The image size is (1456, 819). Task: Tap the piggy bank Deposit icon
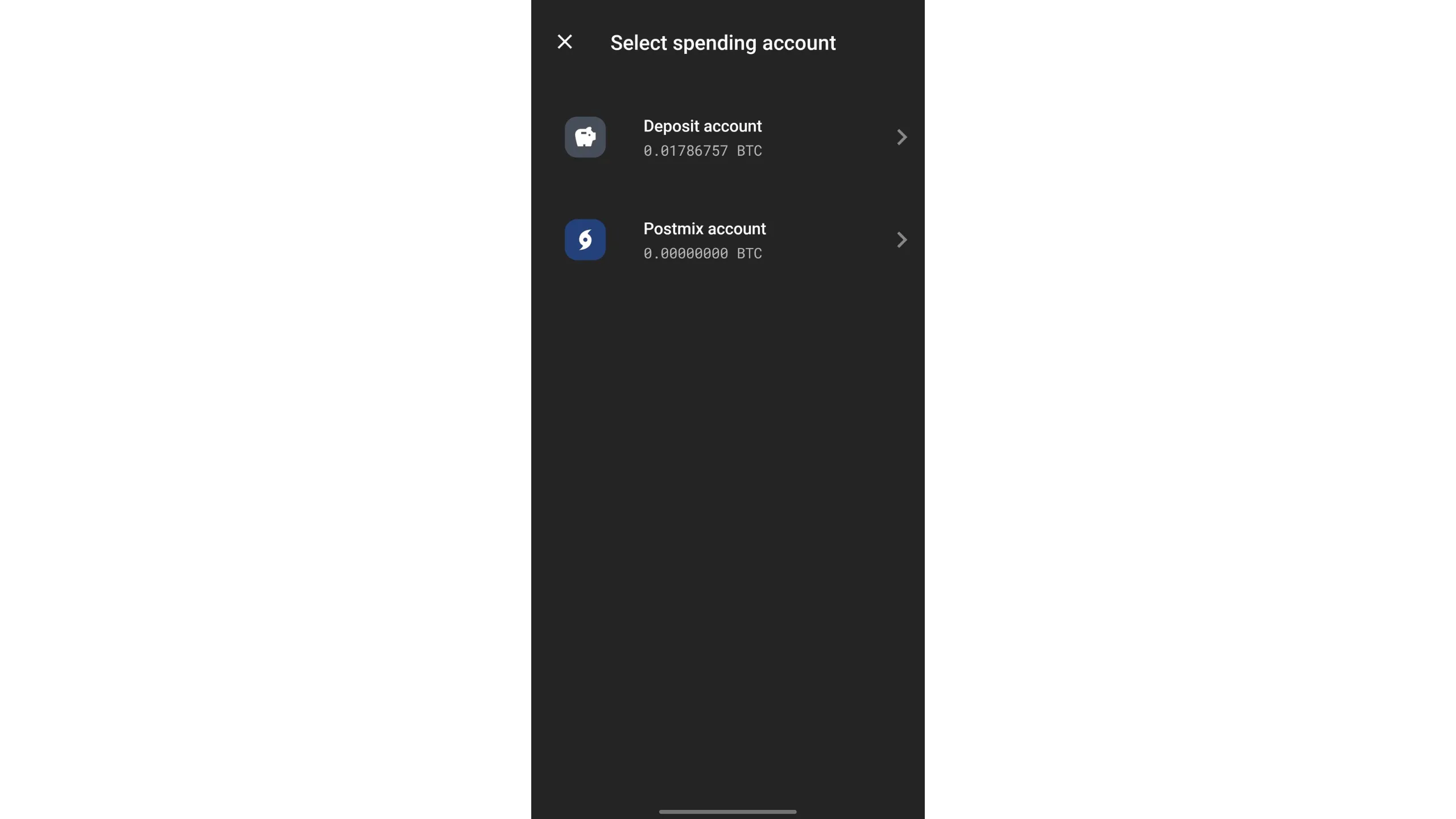click(585, 137)
